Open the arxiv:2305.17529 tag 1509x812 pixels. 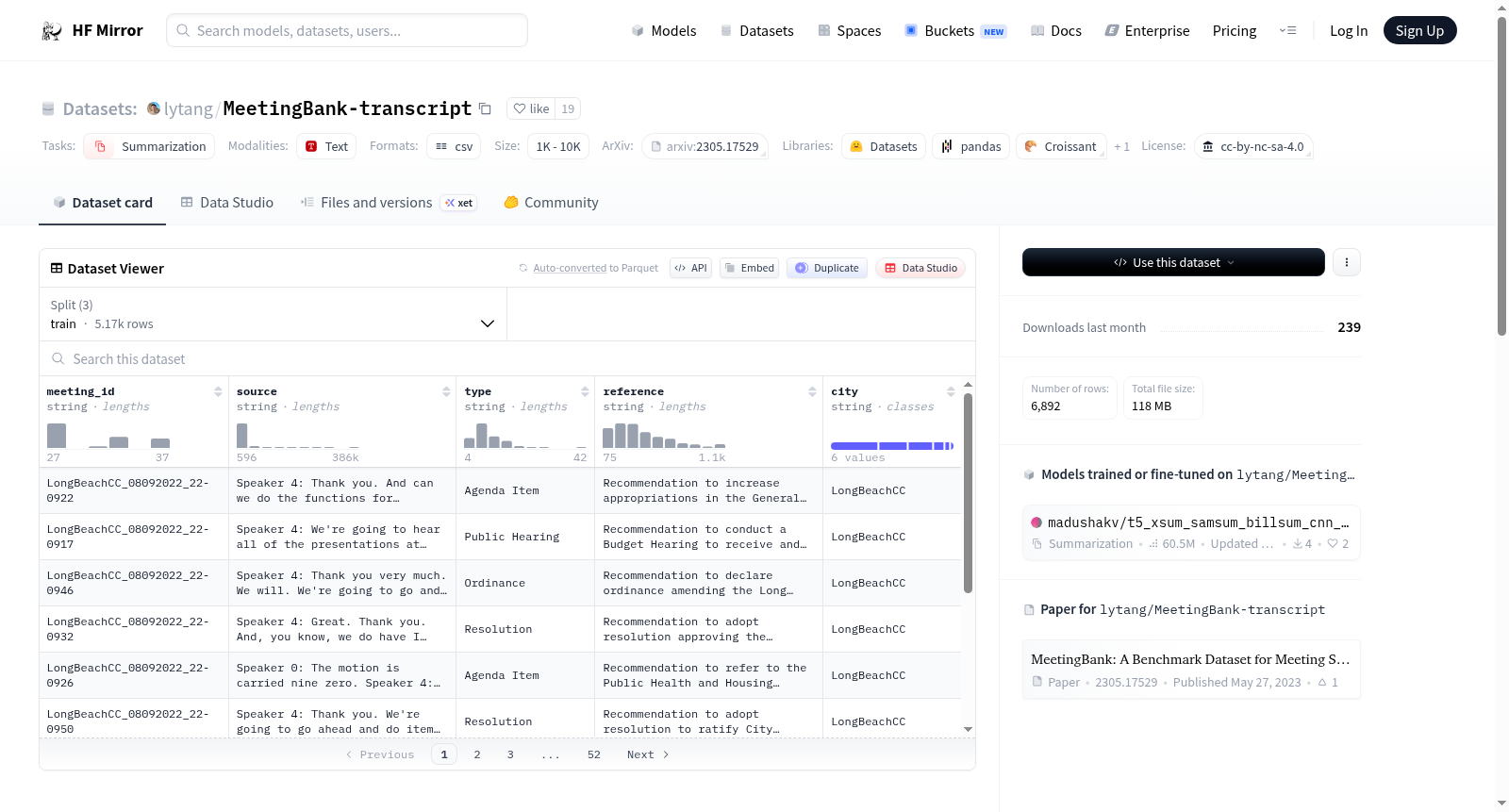pos(705,146)
